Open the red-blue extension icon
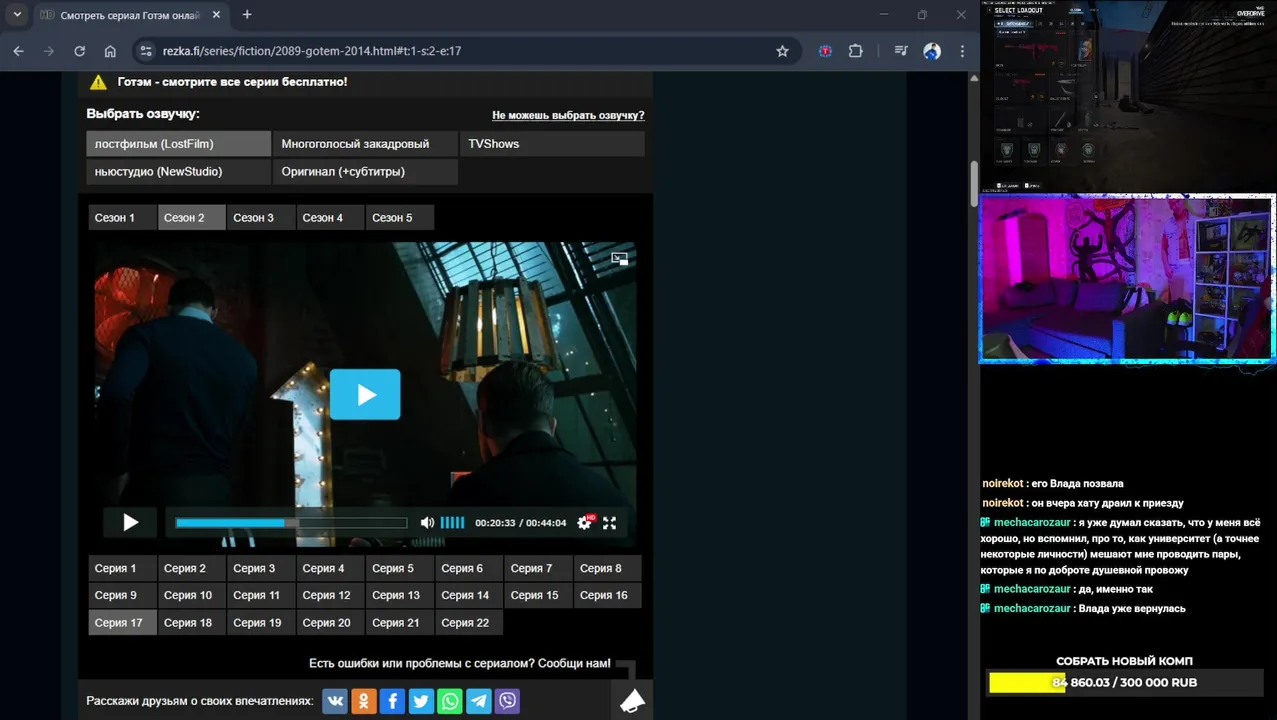The image size is (1277, 720). [x=825, y=51]
